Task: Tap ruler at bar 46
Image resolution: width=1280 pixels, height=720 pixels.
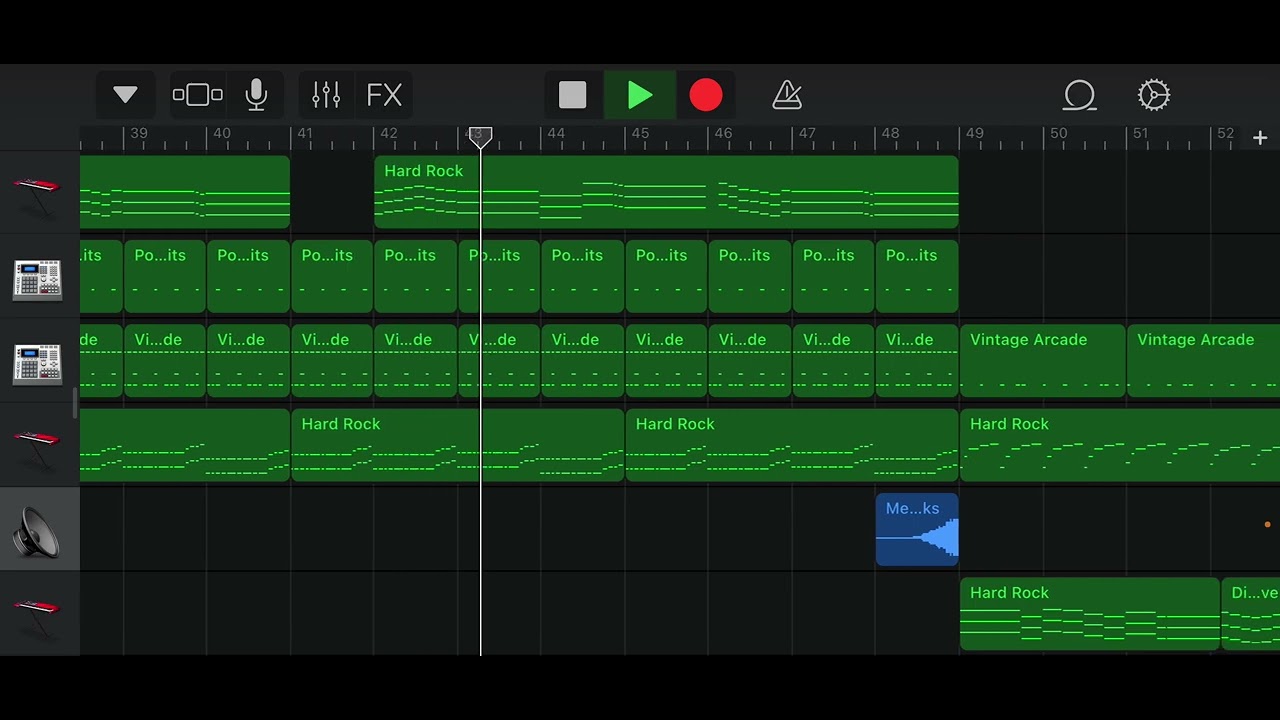Action: (723, 134)
